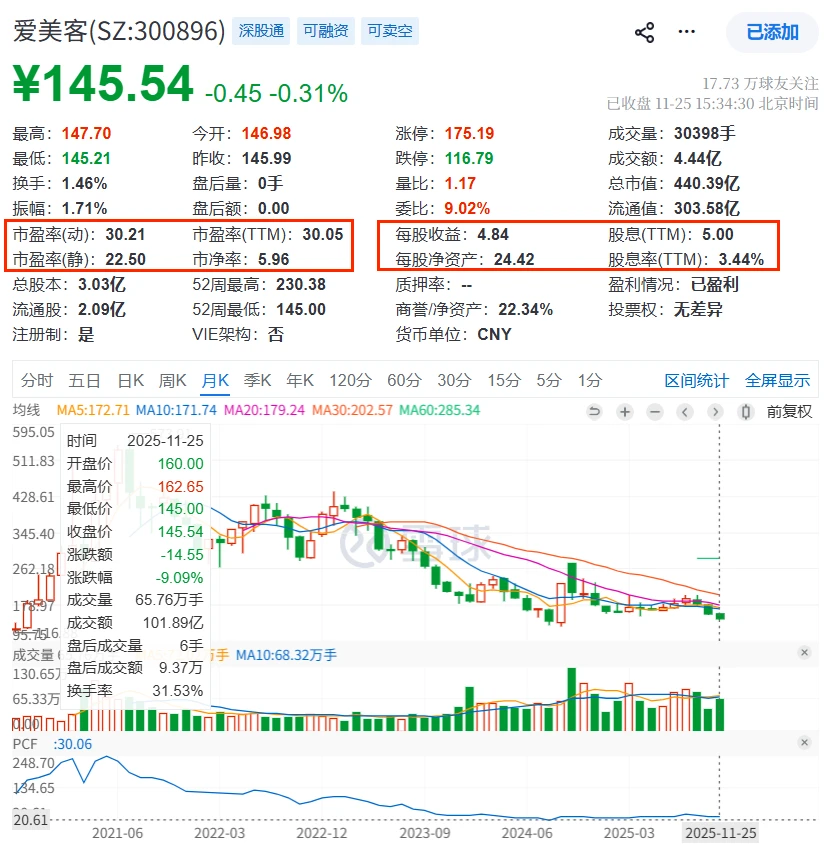Click the chart reset undo icon

click(593, 411)
